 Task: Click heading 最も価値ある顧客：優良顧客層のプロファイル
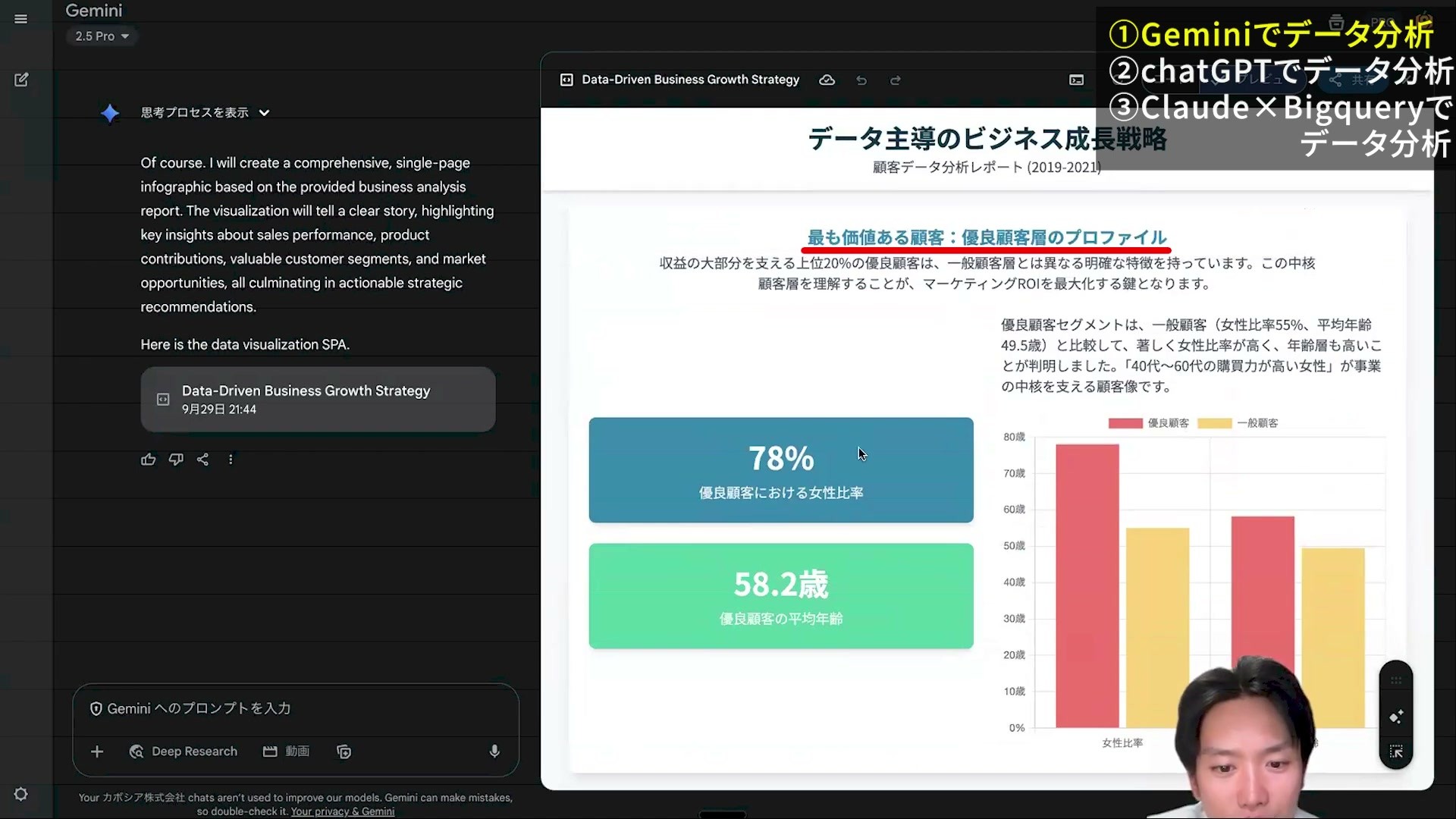(987, 237)
